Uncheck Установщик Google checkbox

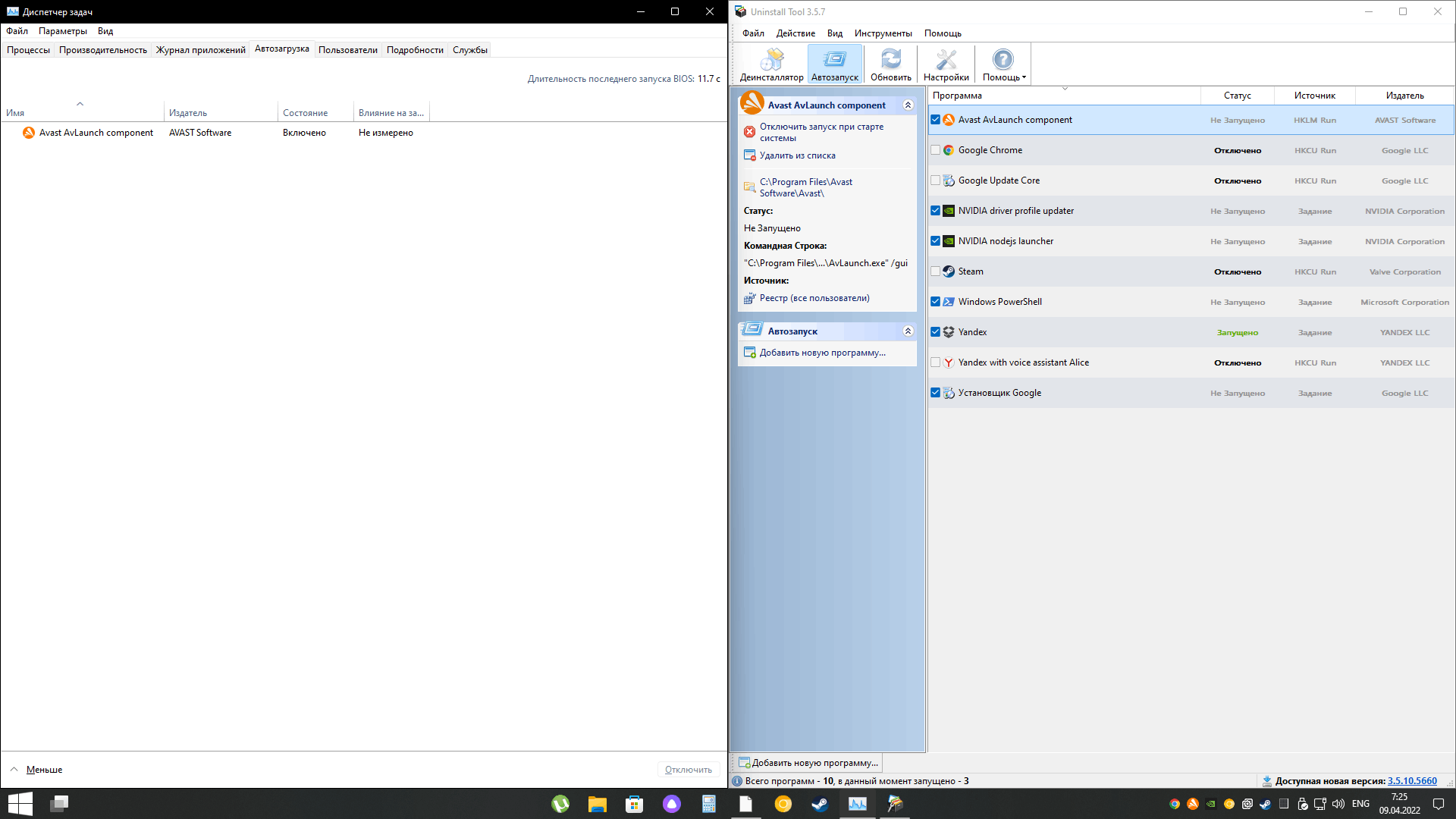(935, 393)
